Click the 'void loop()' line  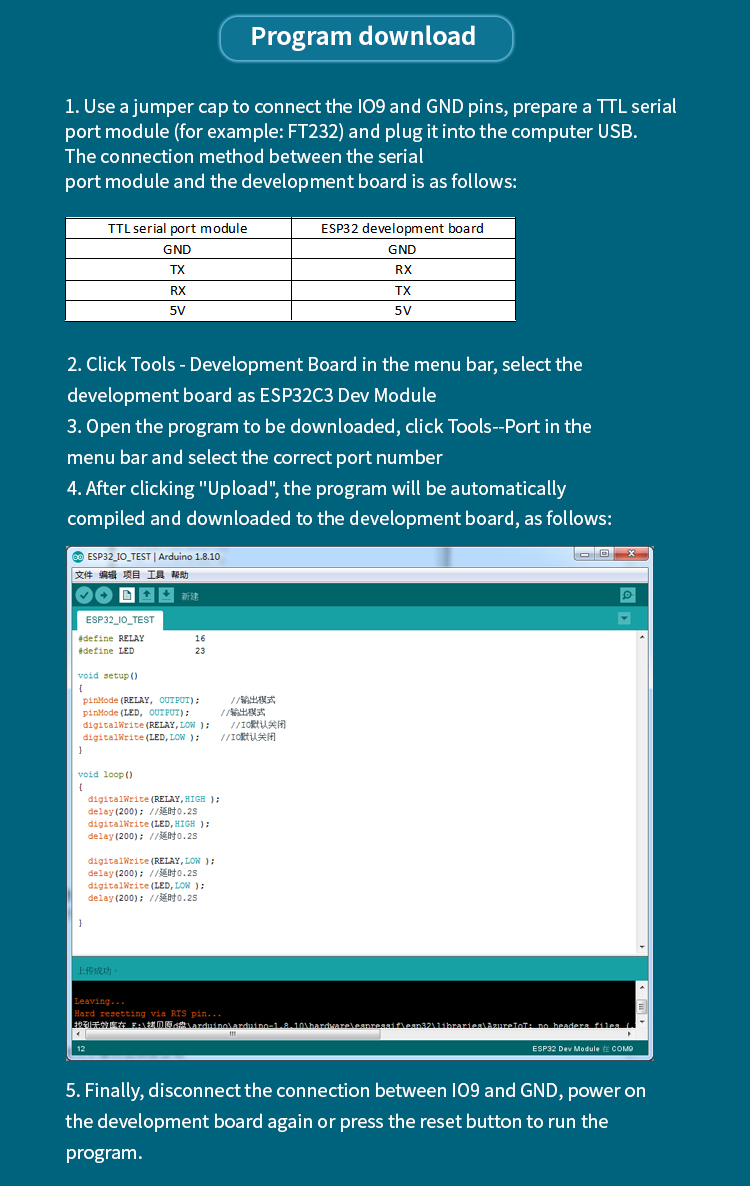[105, 775]
